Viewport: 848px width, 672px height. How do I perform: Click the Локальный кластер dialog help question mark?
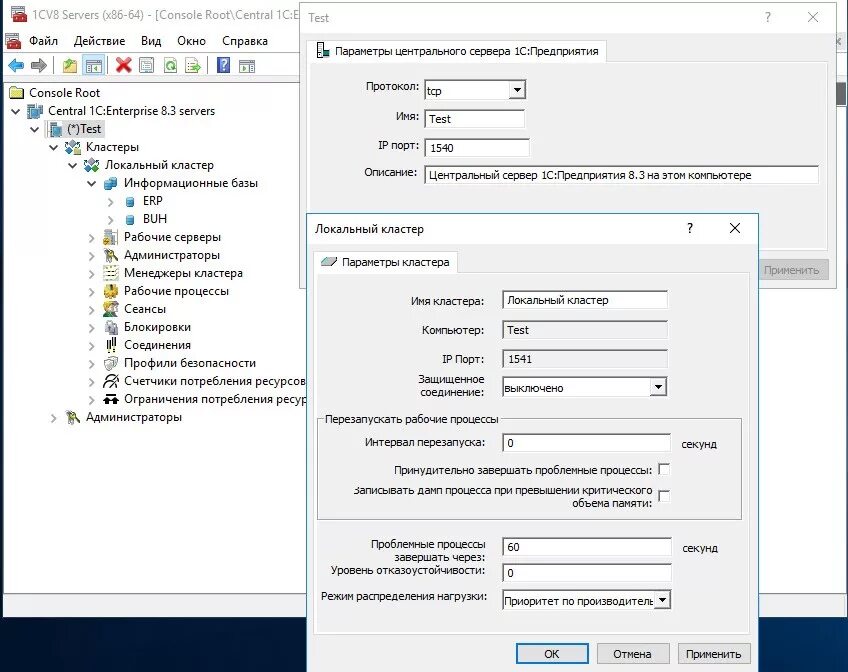click(x=690, y=228)
